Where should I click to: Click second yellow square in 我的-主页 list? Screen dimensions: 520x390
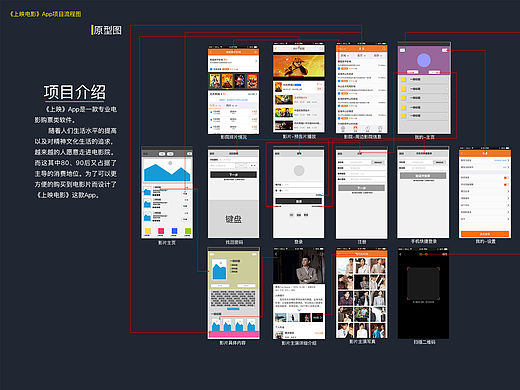click(403, 89)
